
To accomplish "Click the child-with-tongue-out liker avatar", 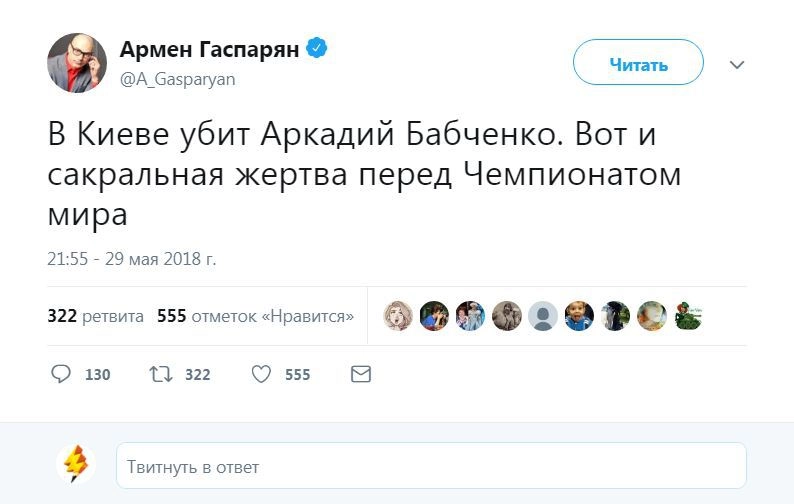I will (578, 316).
